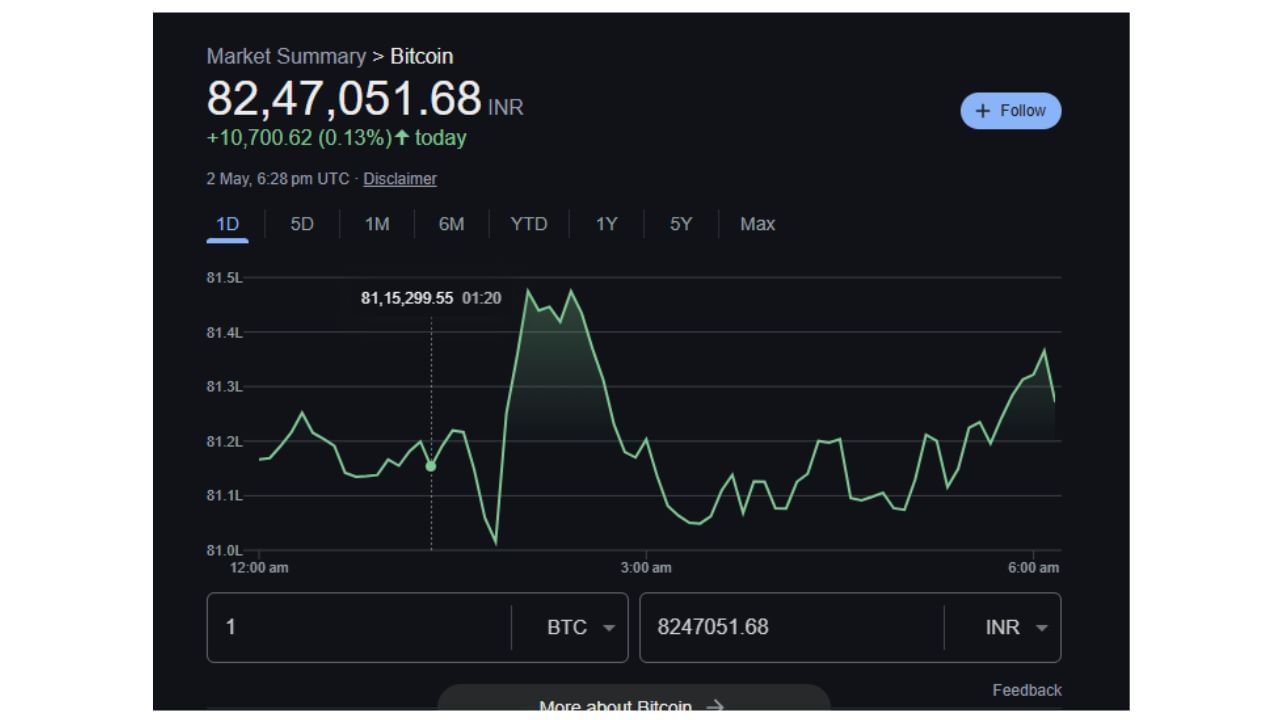This screenshot has height=720, width=1280.
Task: Switch to the 5D range tab
Action: (x=302, y=224)
